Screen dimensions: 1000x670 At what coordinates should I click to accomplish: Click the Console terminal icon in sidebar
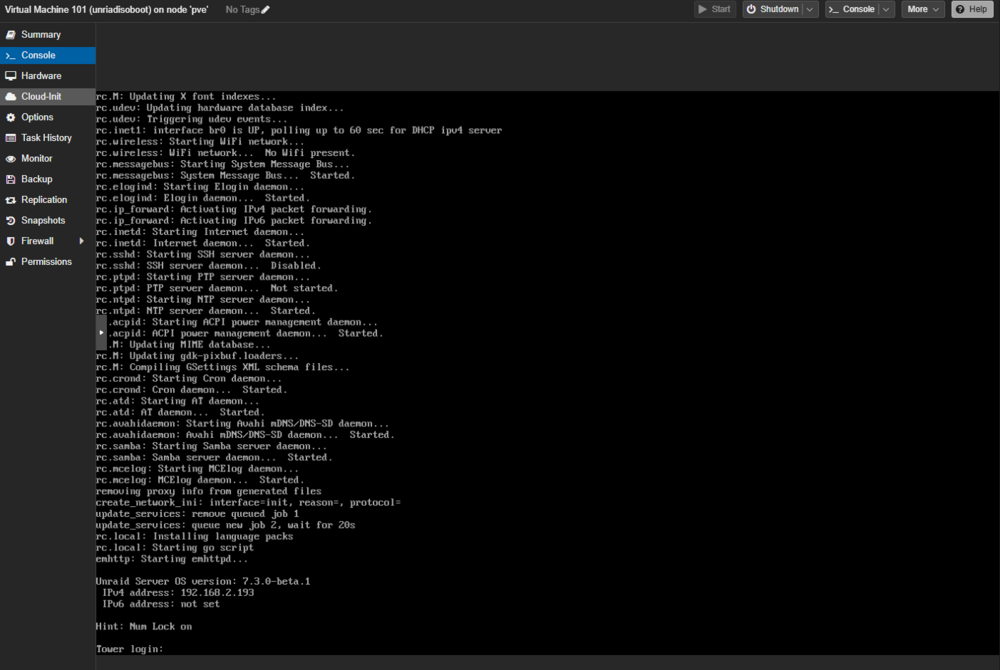tap(11, 55)
